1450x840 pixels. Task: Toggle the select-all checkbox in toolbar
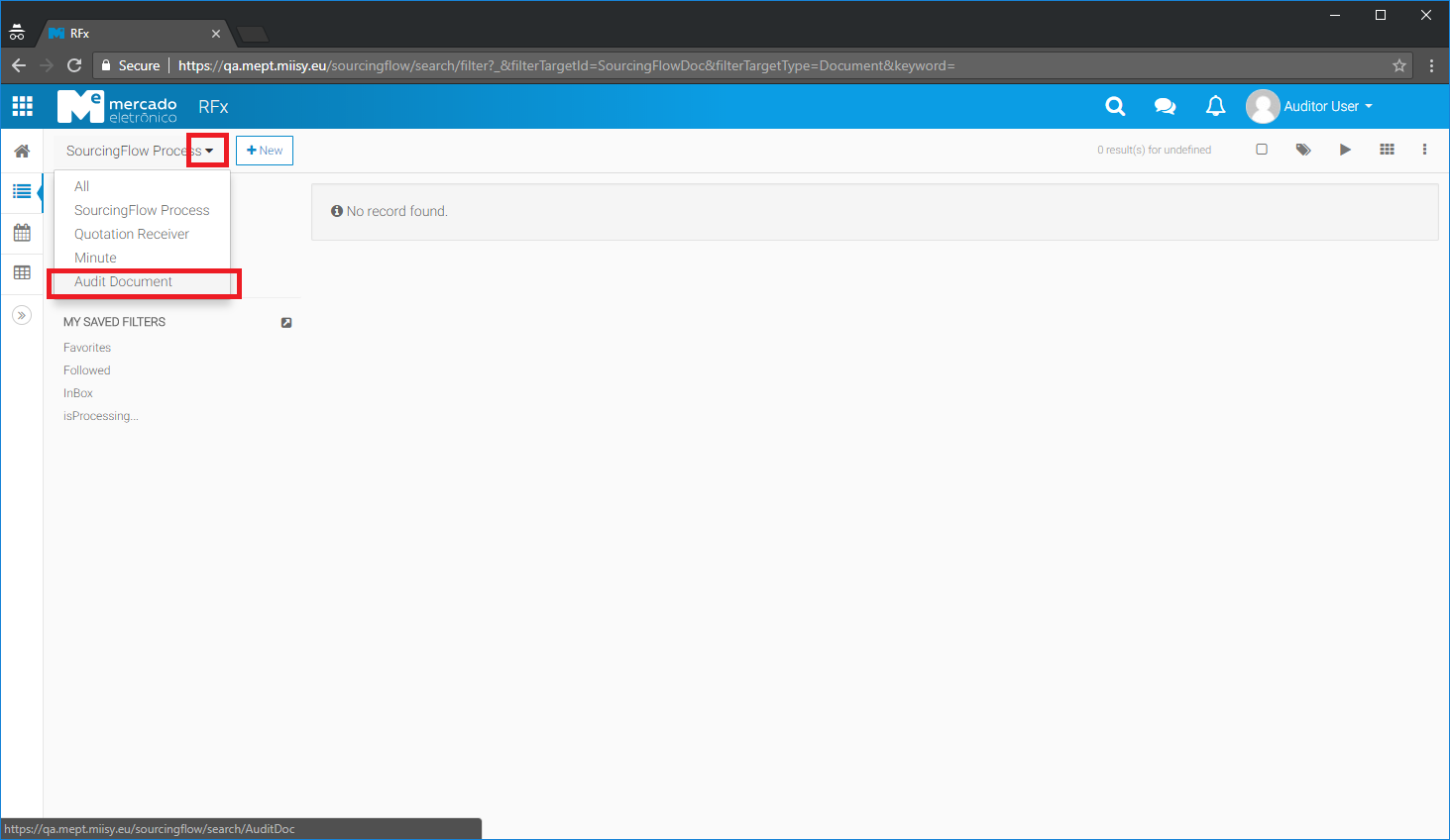(x=1262, y=150)
